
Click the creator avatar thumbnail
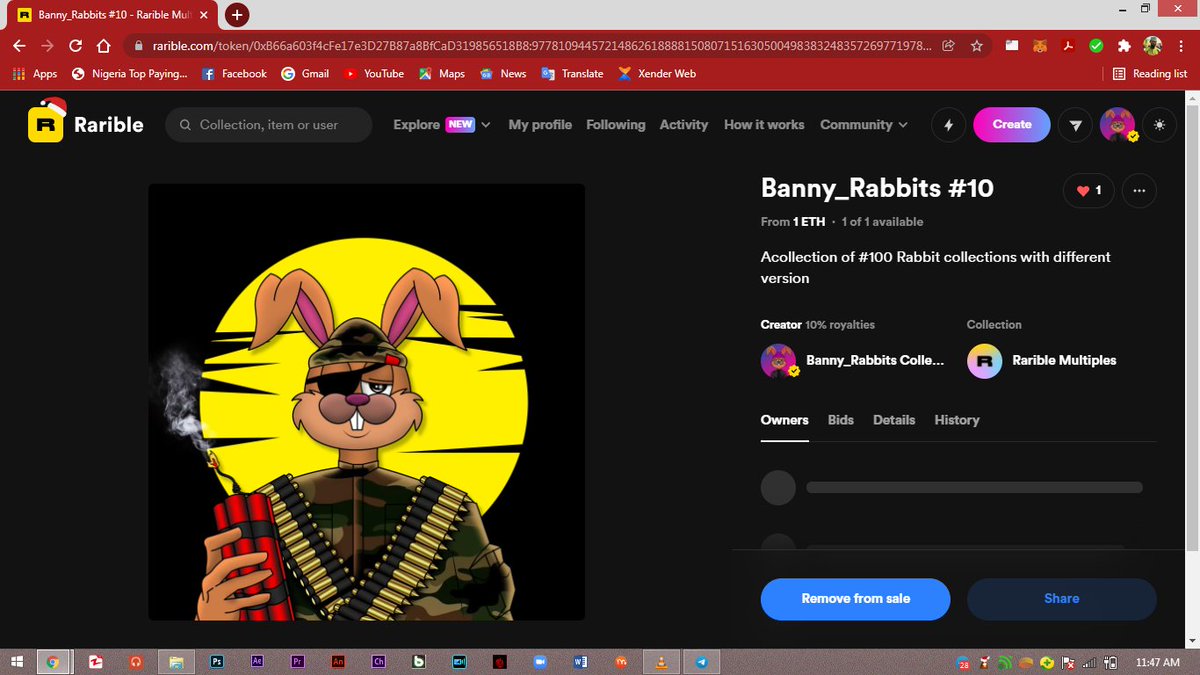pyautogui.click(x=779, y=361)
